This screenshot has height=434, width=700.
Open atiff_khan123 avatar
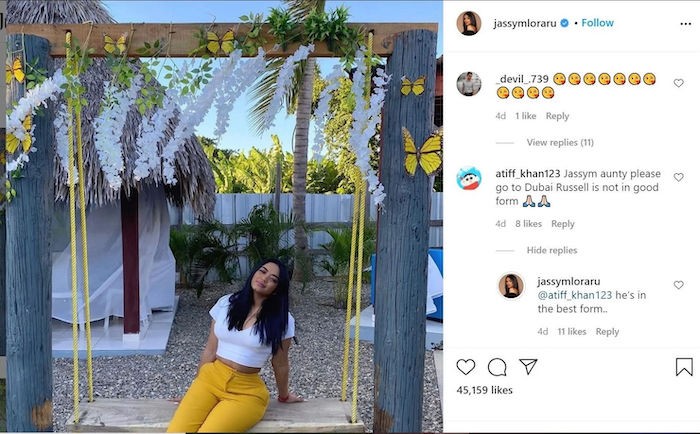(469, 178)
